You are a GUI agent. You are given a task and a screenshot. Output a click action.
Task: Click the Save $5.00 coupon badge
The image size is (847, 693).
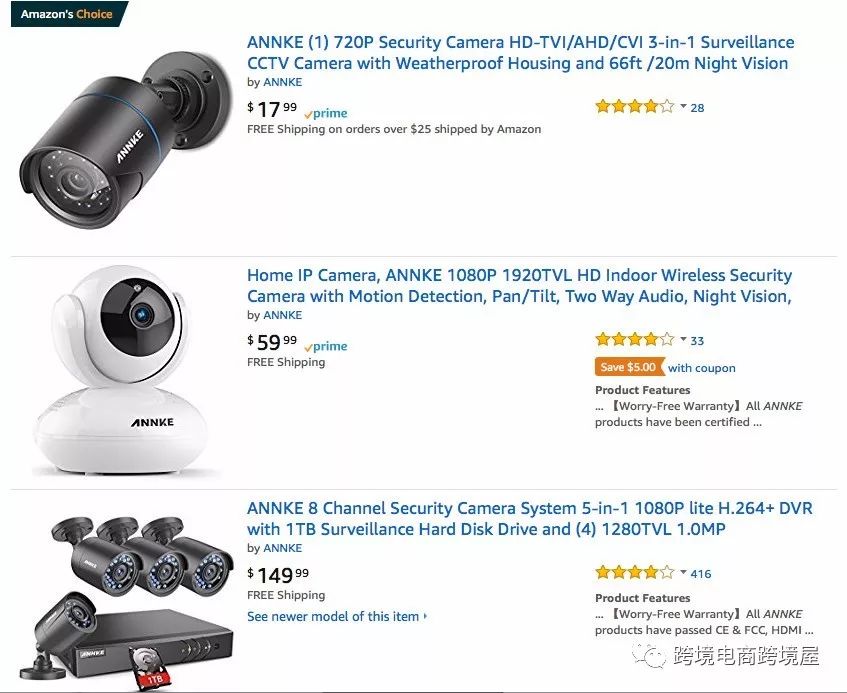(629, 367)
